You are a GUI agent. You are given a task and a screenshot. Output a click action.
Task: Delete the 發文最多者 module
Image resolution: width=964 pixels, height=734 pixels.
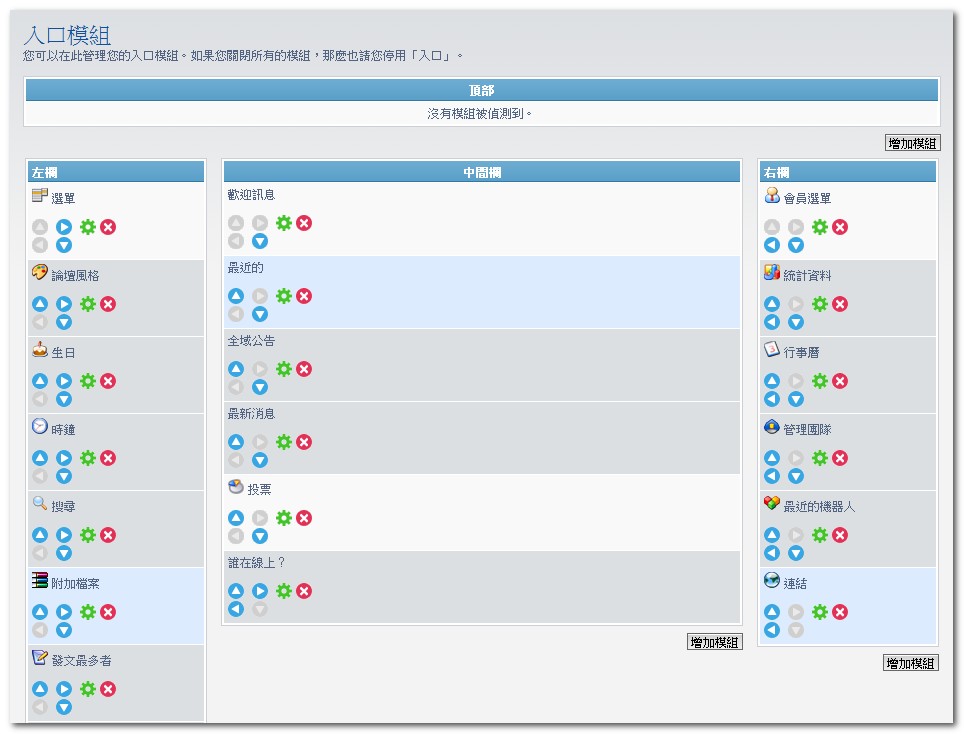(108, 689)
